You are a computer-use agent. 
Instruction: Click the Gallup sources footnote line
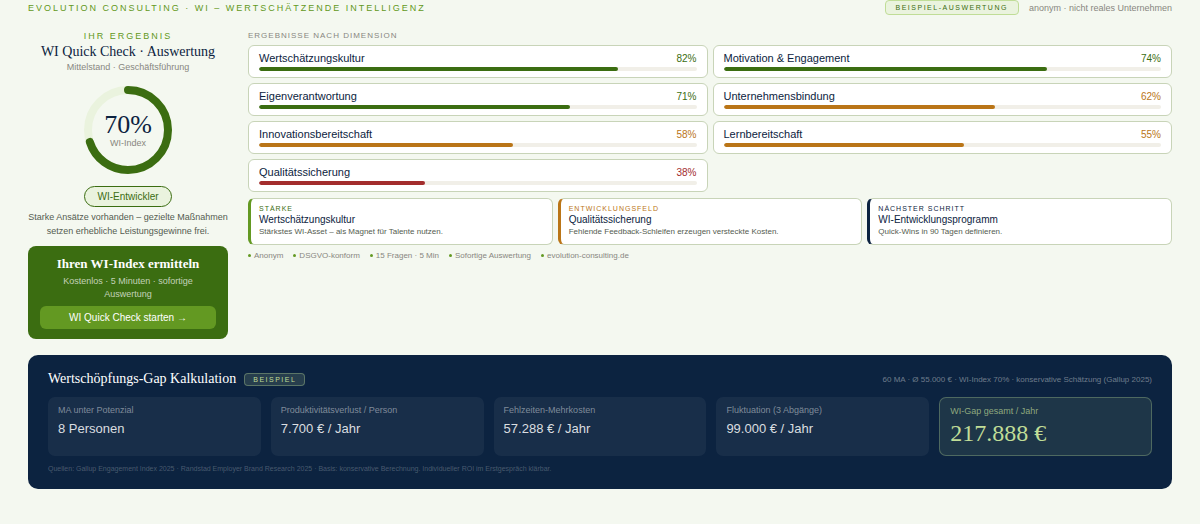coord(299,468)
